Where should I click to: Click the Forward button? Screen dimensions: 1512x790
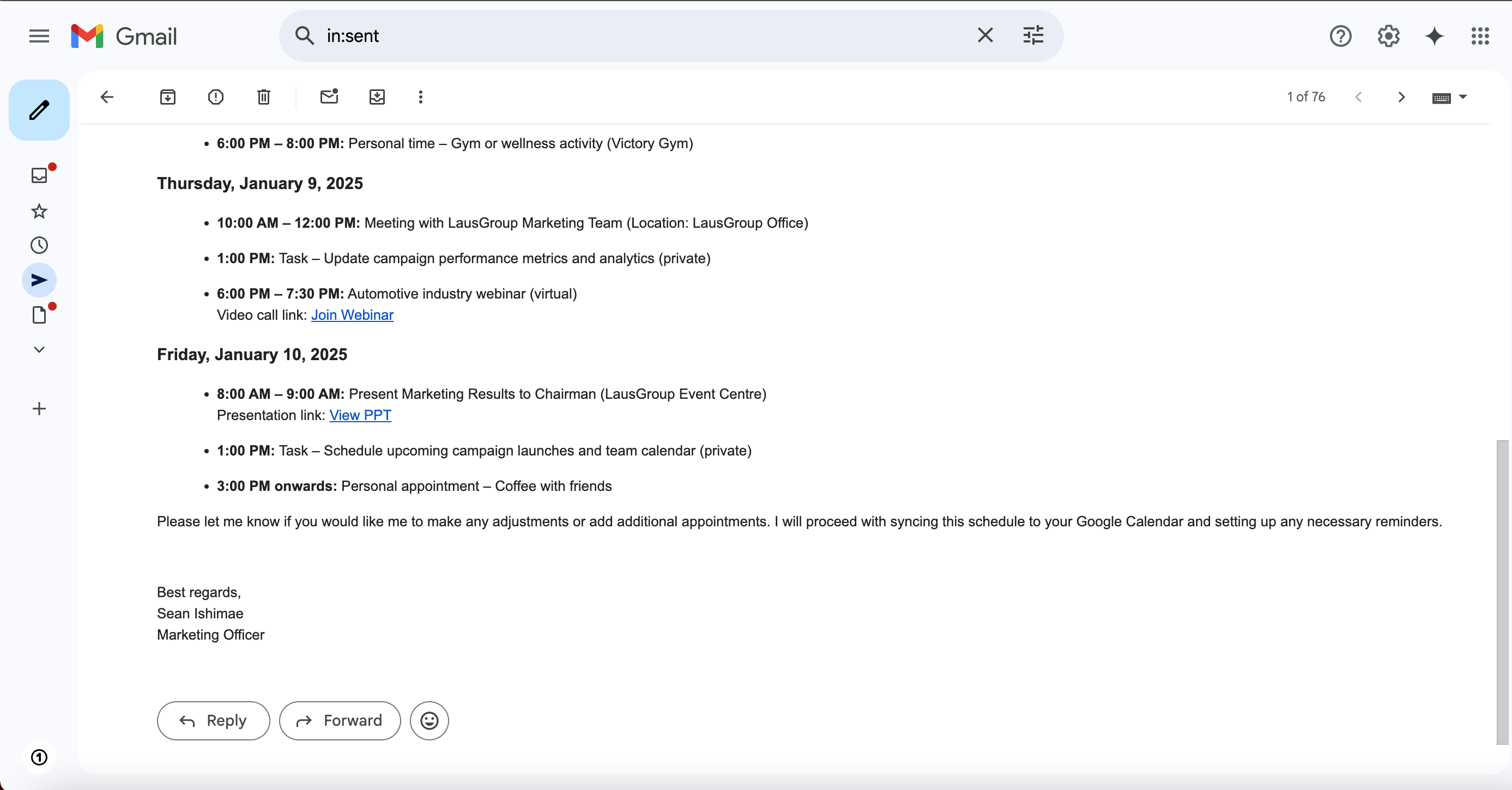tap(339, 721)
